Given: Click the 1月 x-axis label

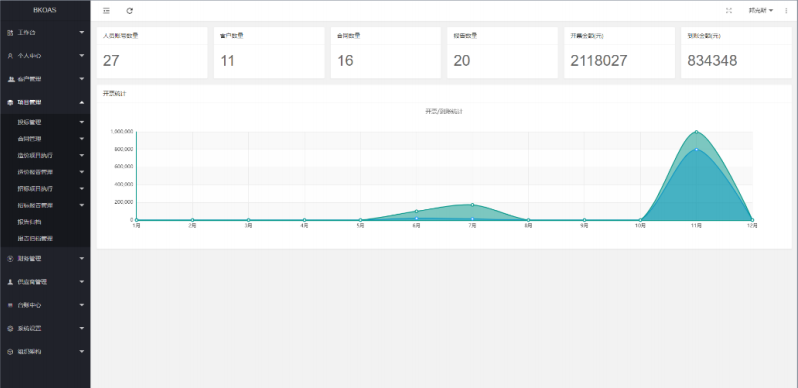Looking at the screenshot, I should [136, 226].
